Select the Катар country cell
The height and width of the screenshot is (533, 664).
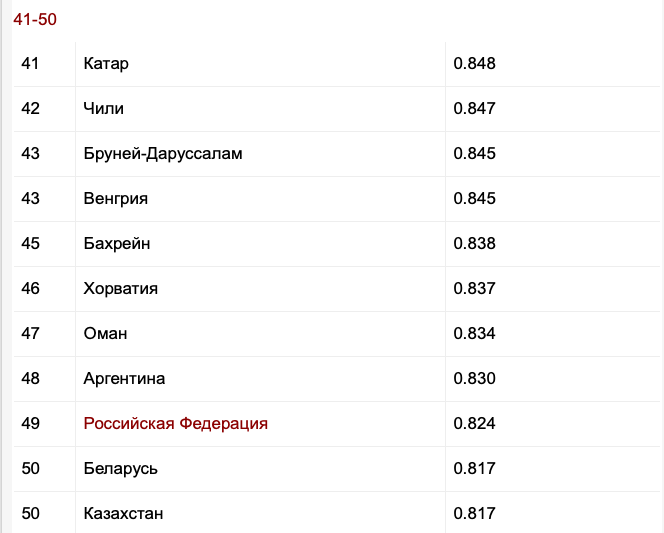point(107,64)
